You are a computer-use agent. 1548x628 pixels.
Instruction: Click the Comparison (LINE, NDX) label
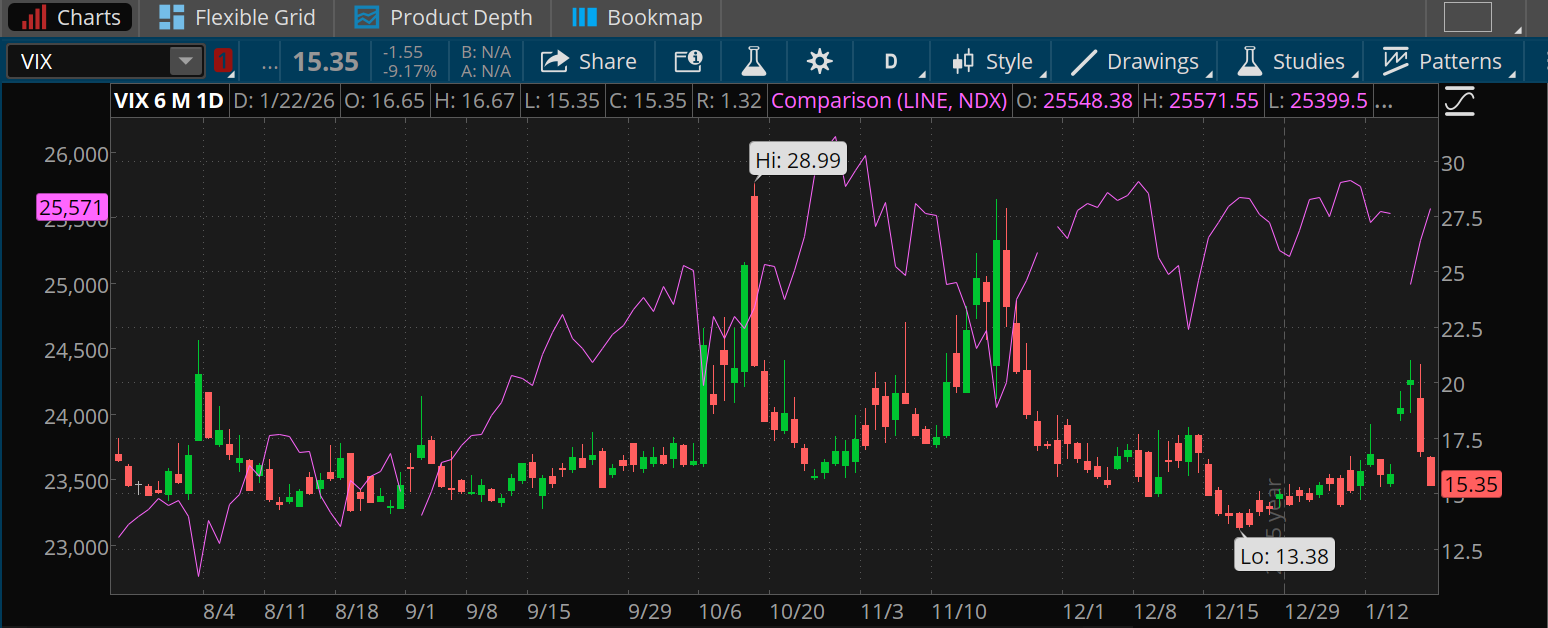[x=888, y=100]
